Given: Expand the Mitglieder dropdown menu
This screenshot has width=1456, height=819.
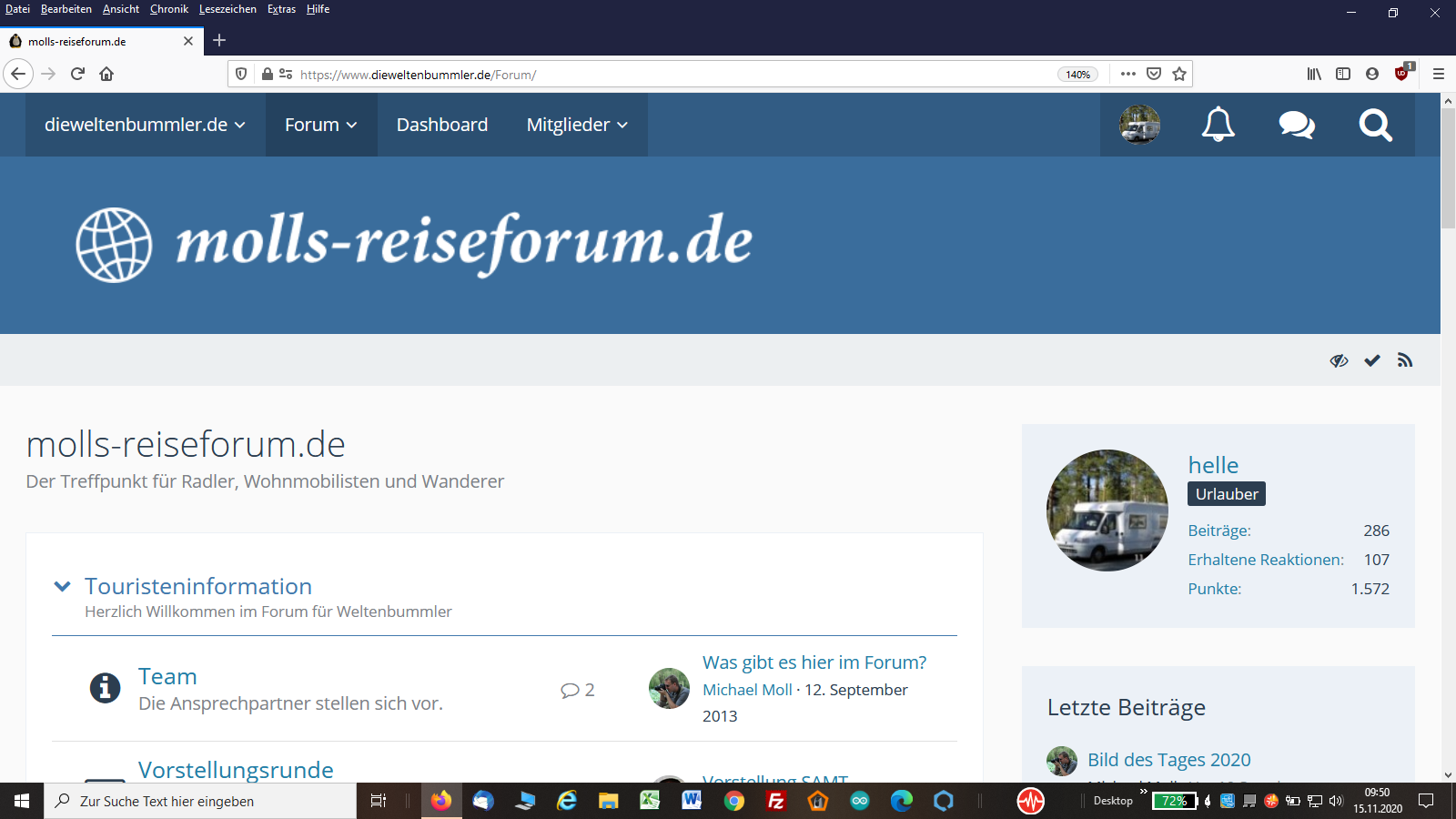Looking at the screenshot, I should coord(577,125).
